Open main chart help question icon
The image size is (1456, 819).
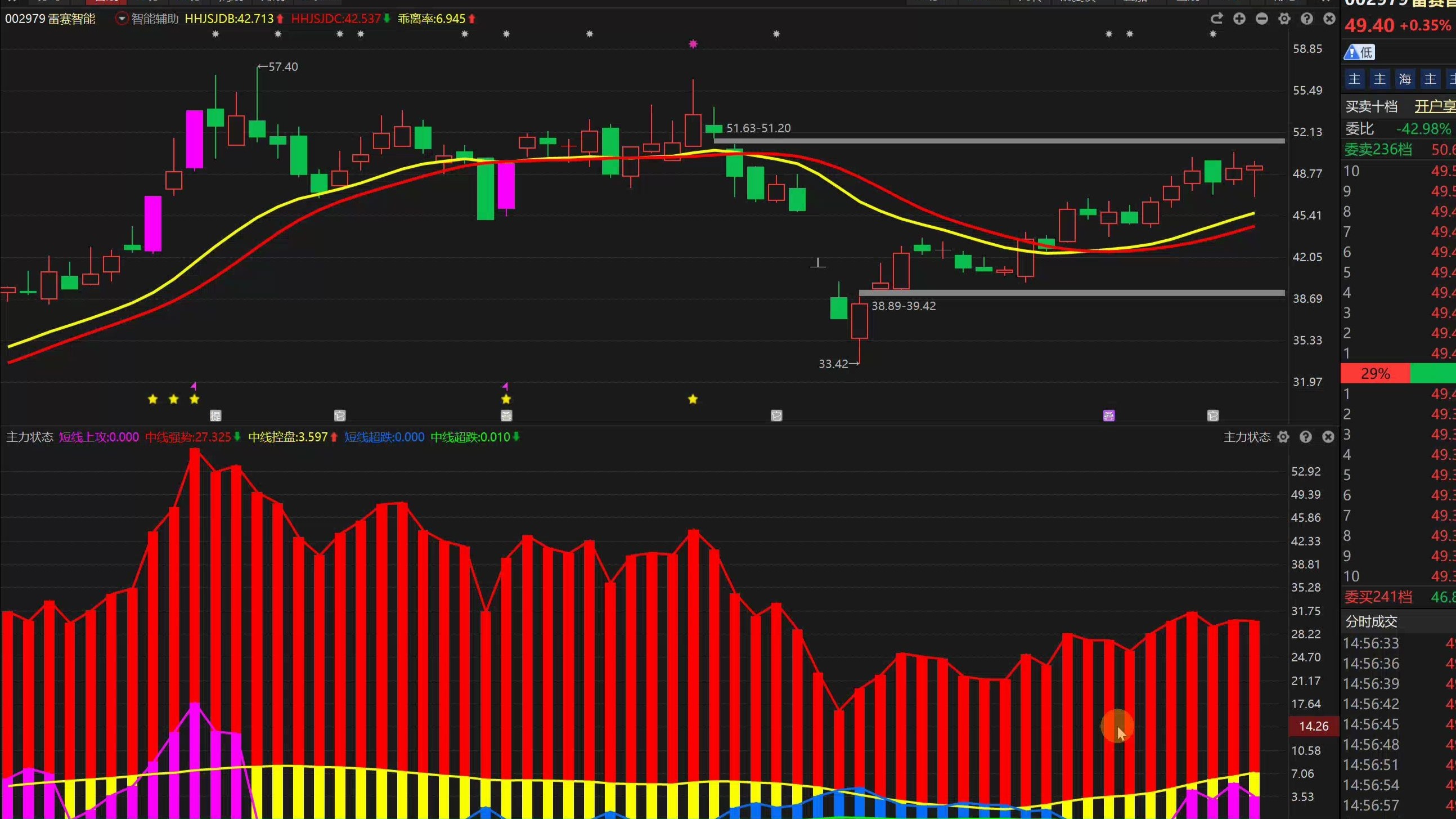pyautogui.click(x=1307, y=19)
